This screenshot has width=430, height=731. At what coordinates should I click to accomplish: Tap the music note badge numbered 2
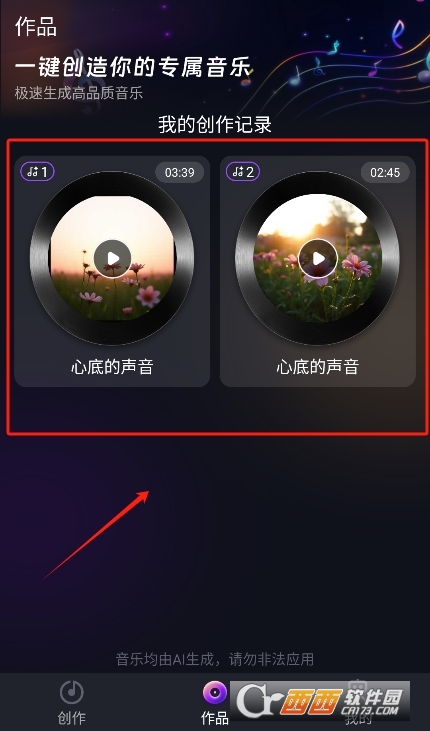[x=243, y=172]
